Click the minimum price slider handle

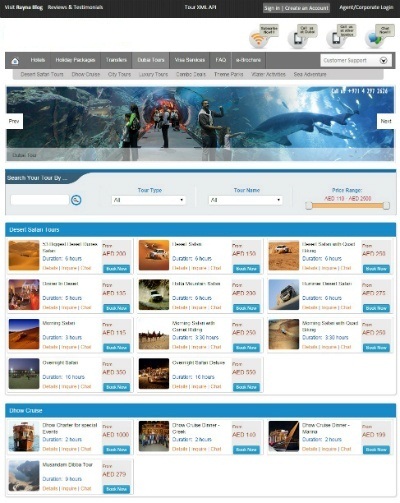(309, 206)
